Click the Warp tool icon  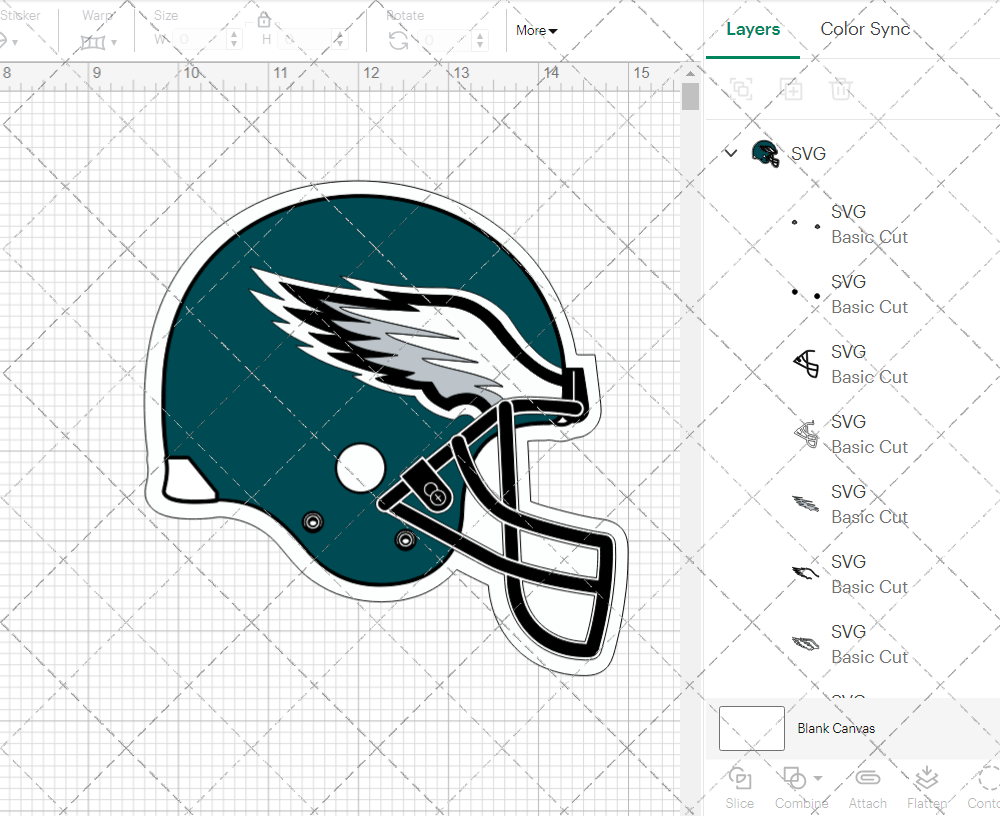(x=93, y=41)
